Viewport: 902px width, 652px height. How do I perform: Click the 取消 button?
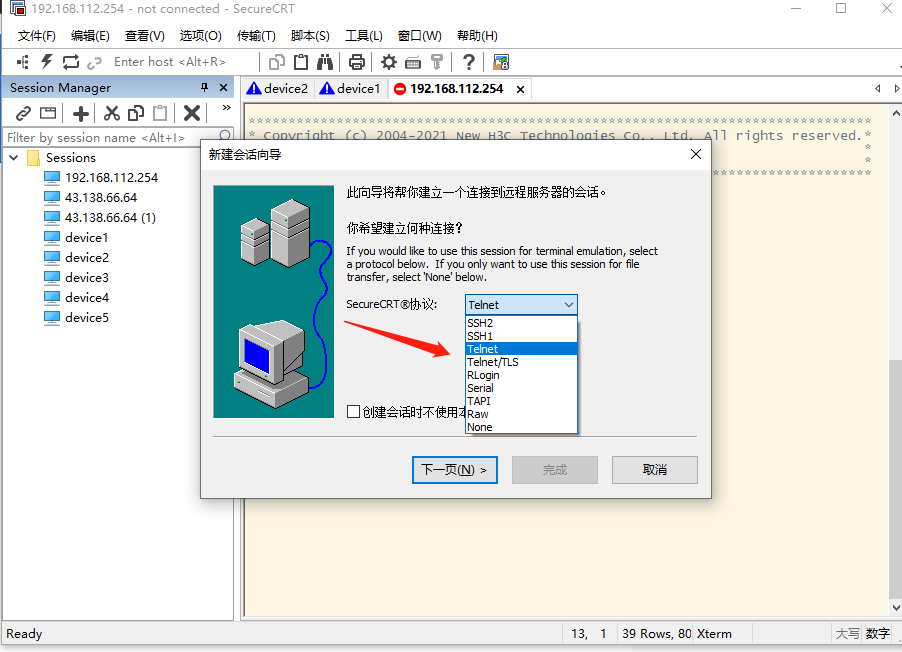tap(654, 469)
